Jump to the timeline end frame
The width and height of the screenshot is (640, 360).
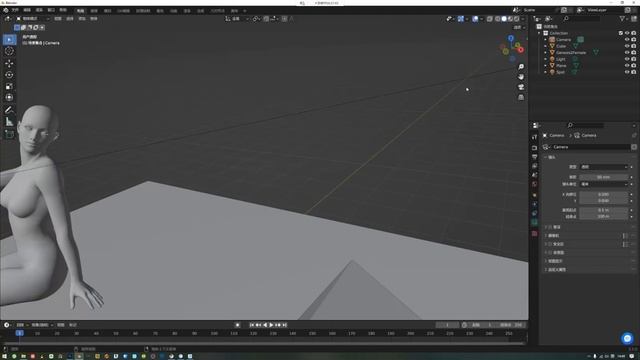tap(285, 325)
